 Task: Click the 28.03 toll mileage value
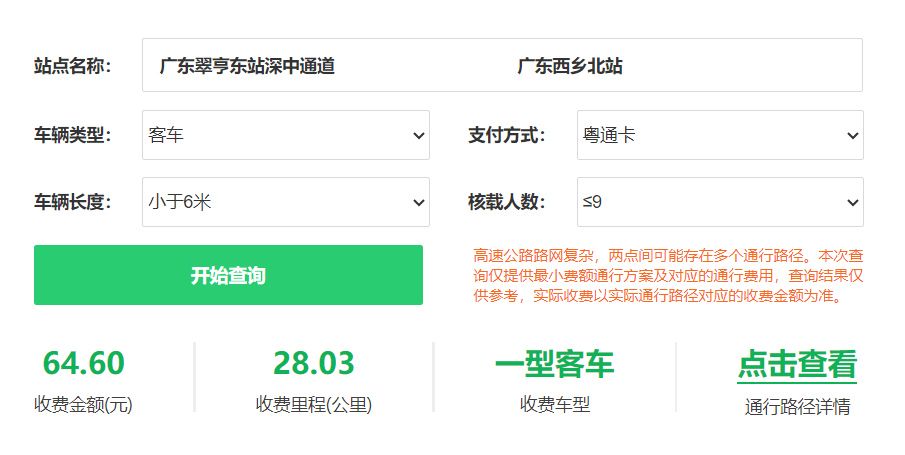click(x=314, y=363)
